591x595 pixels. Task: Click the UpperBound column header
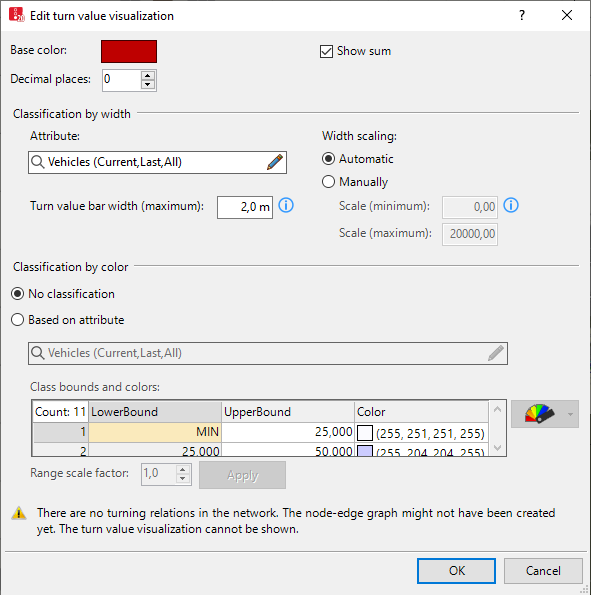288,412
